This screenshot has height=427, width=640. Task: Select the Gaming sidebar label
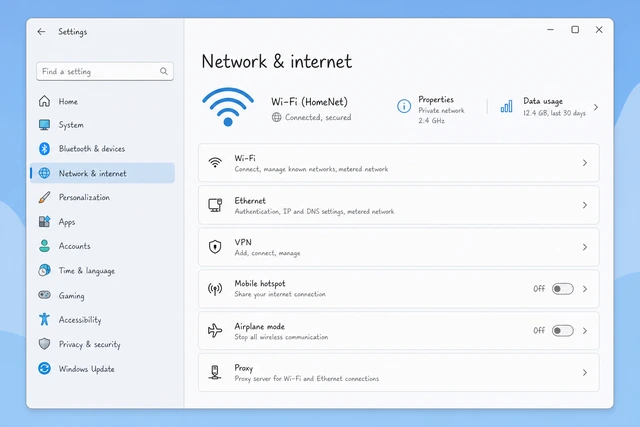(x=71, y=296)
